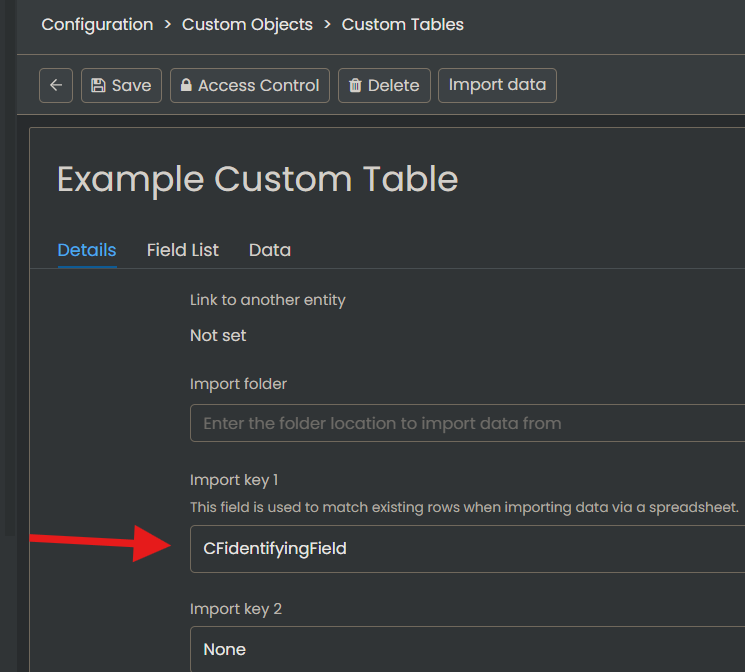Click the Import data button

[497, 86]
